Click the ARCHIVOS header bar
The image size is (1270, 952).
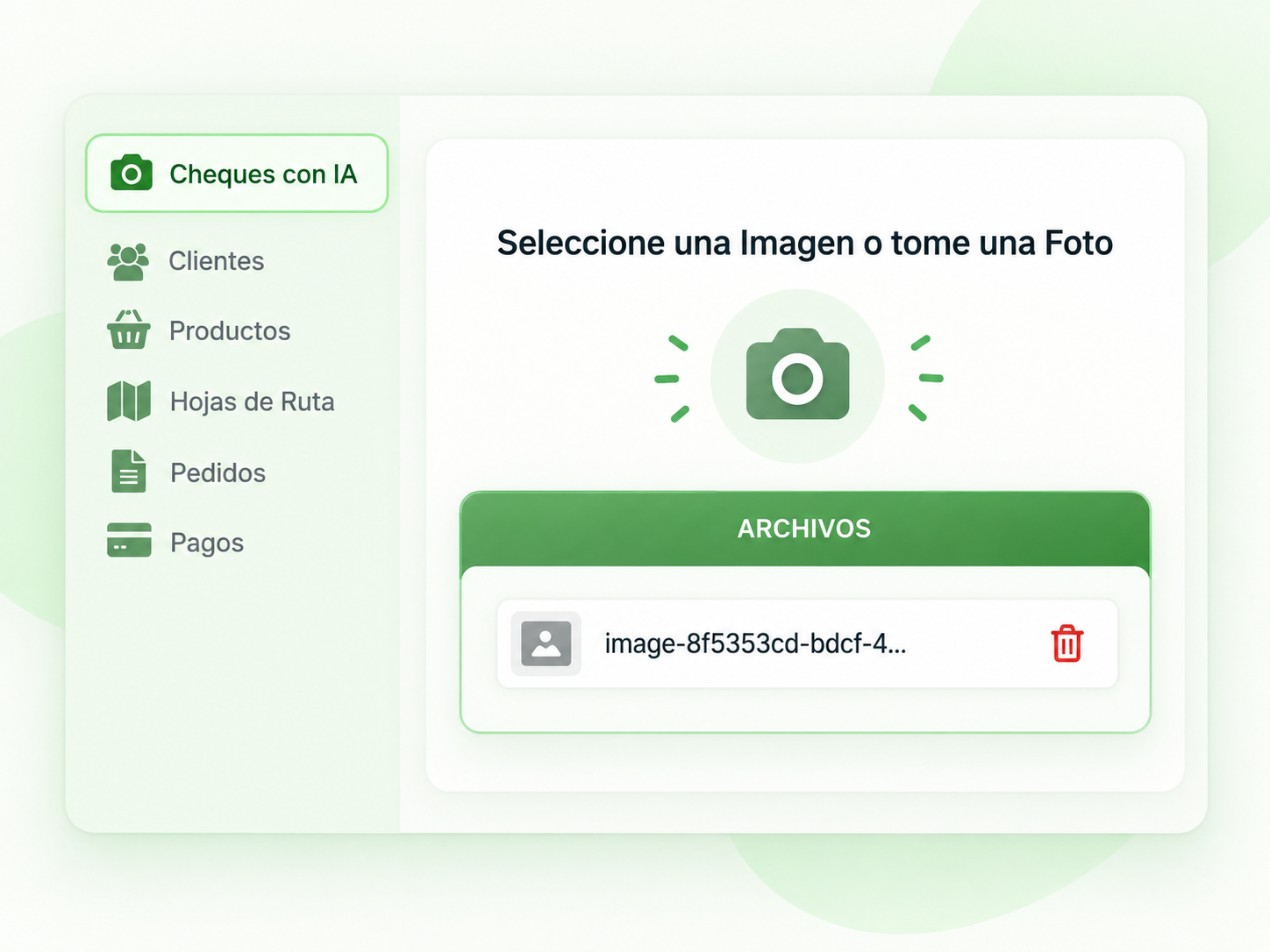click(805, 529)
